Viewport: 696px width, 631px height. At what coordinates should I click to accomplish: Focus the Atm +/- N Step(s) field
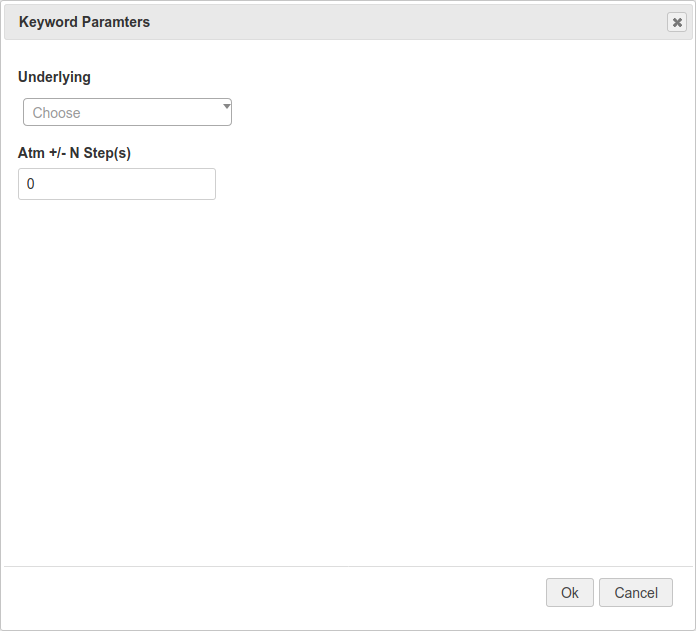point(117,184)
